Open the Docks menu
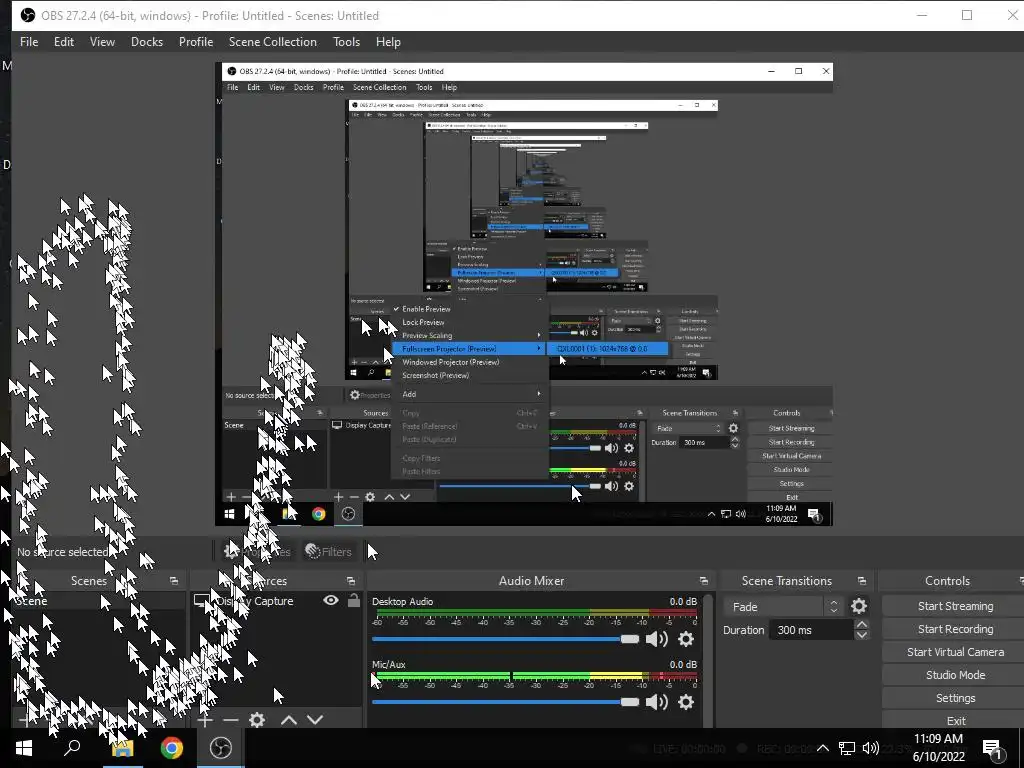 pos(146,42)
